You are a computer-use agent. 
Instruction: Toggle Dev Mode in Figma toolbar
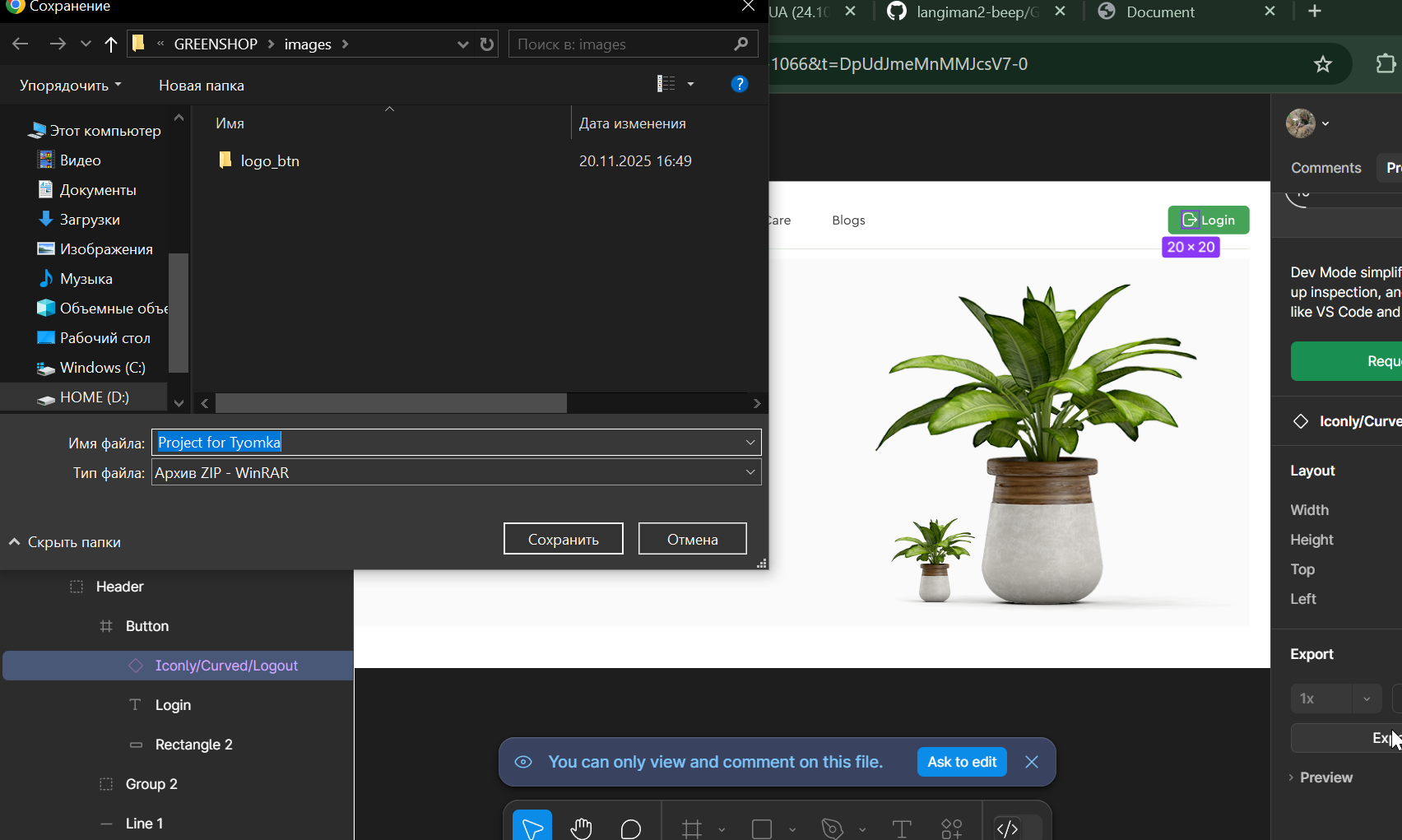[1008, 828]
